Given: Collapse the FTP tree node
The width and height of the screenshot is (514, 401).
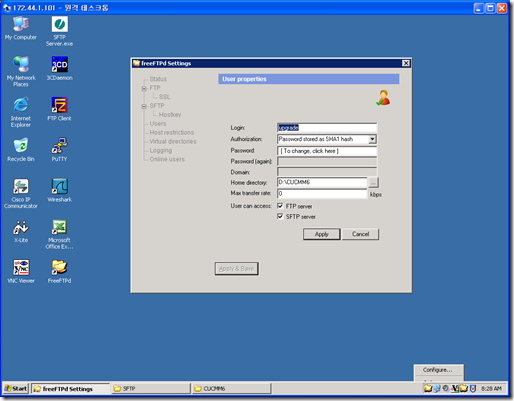Looking at the screenshot, I should (x=144, y=88).
